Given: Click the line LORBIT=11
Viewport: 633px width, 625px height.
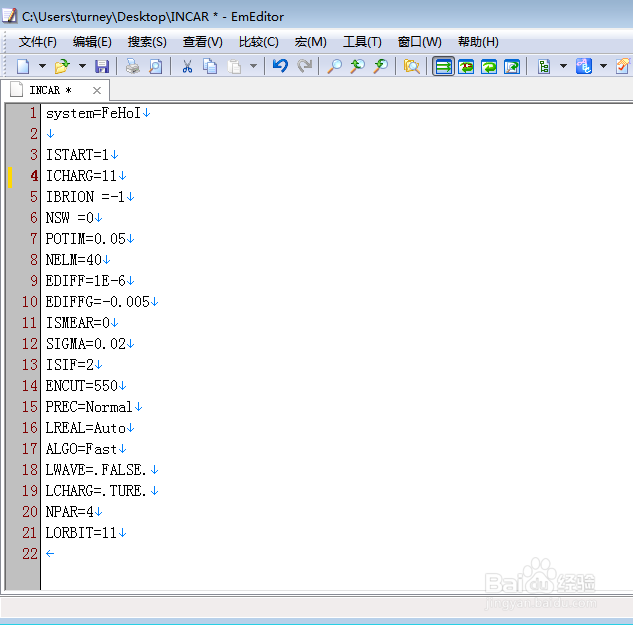Looking at the screenshot, I should [x=81, y=533].
